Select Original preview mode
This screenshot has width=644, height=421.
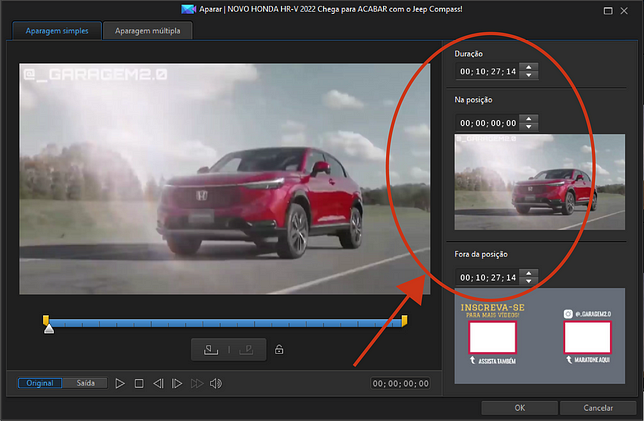click(x=40, y=383)
